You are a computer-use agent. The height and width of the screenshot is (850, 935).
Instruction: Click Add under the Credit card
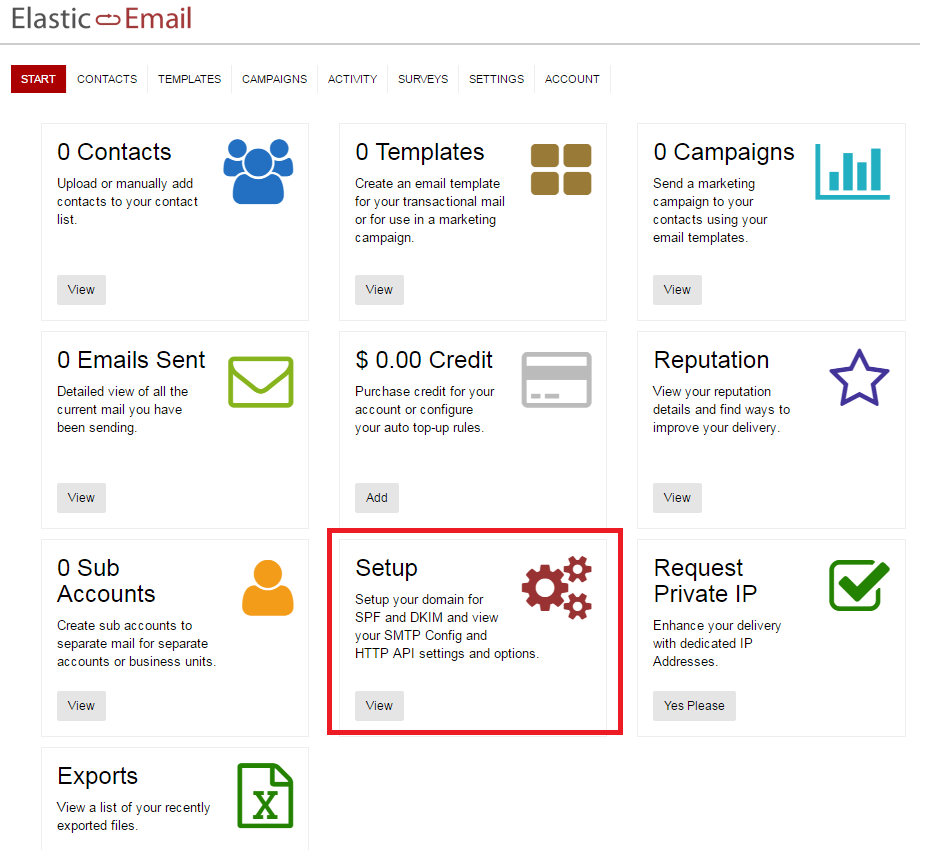pos(377,497)
